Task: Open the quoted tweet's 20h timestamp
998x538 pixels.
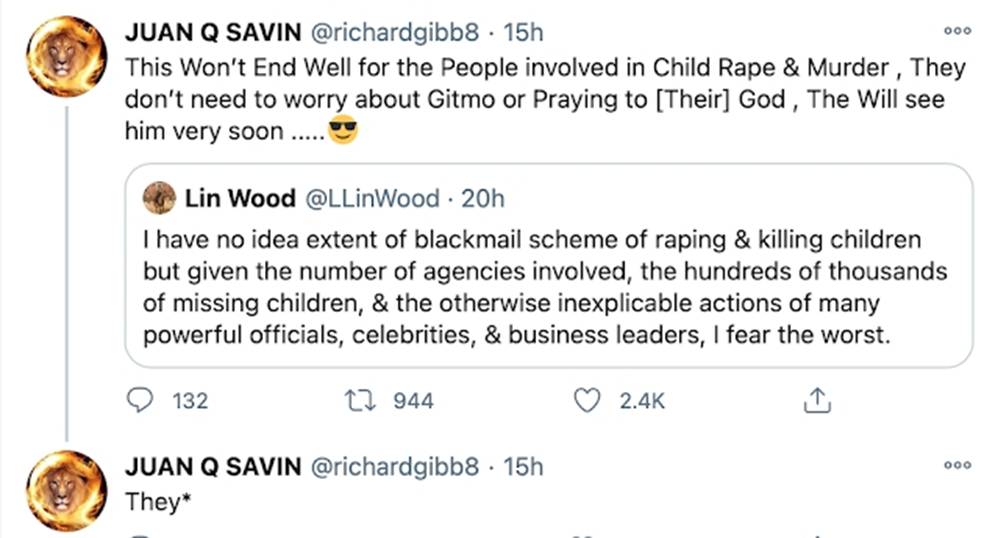Action: click(483, 199)
